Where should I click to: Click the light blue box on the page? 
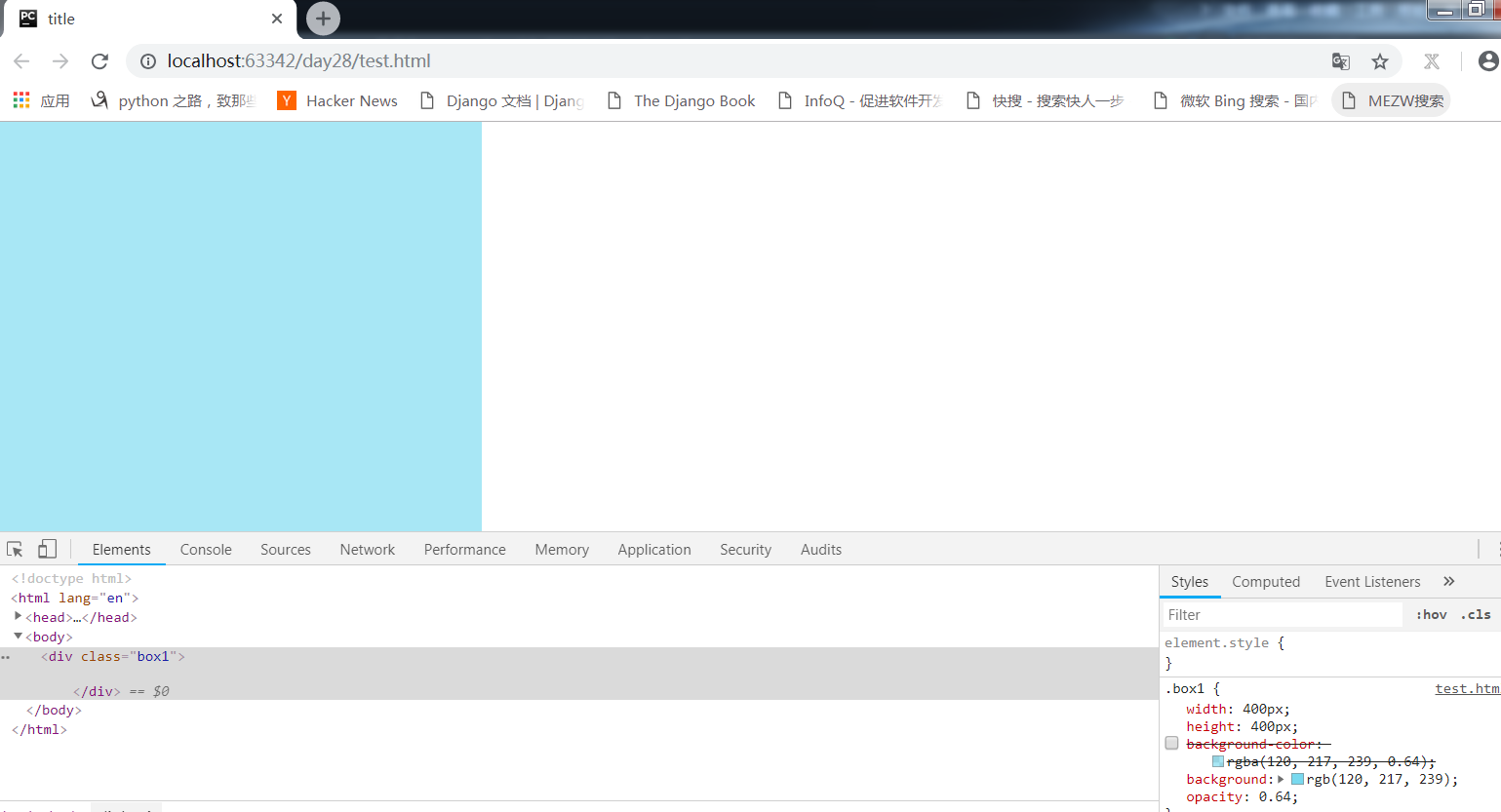[241, 327]
